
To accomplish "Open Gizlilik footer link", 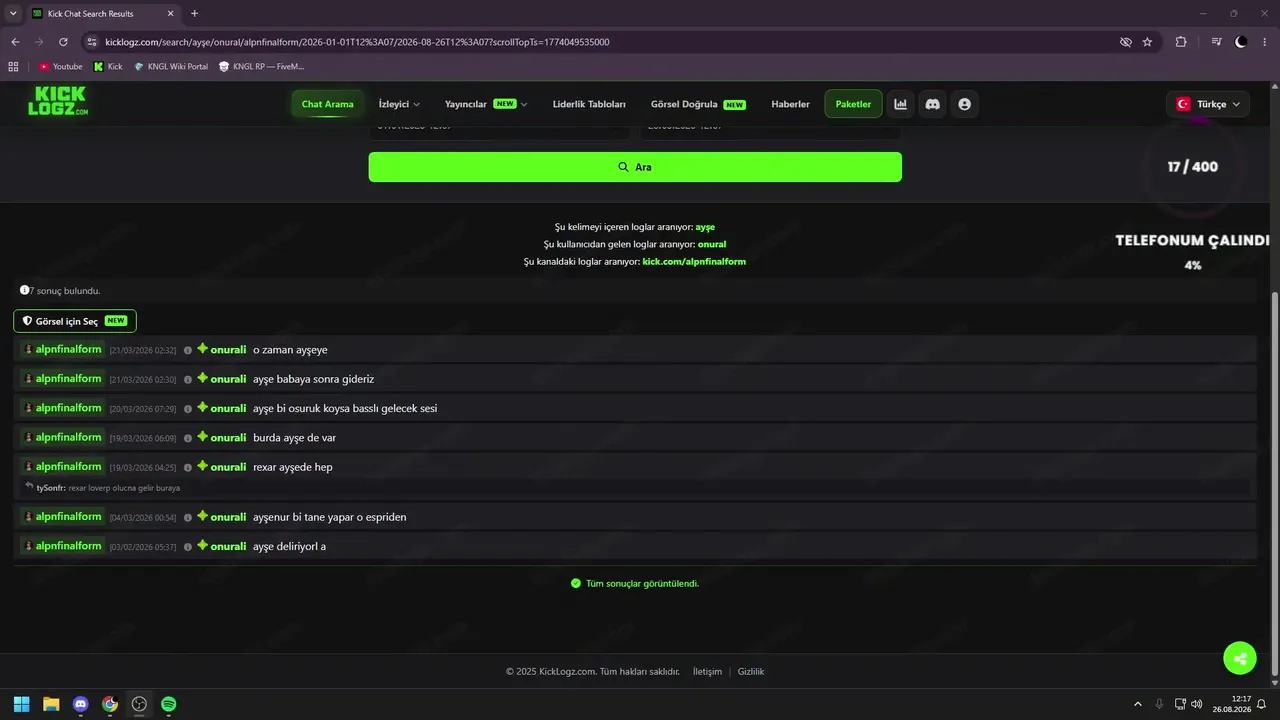I will [x=751, y=672].
